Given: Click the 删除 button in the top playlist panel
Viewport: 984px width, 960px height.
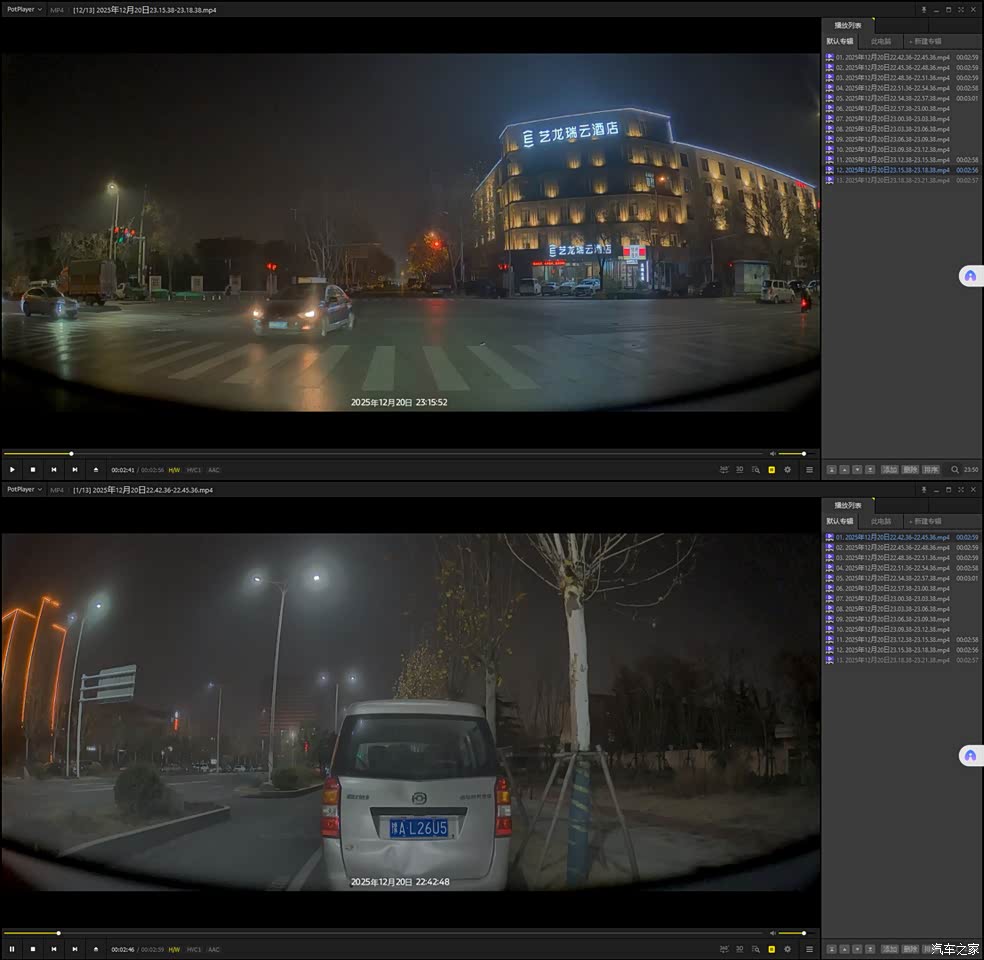Looking at the screenshot, I should point(910,469).
